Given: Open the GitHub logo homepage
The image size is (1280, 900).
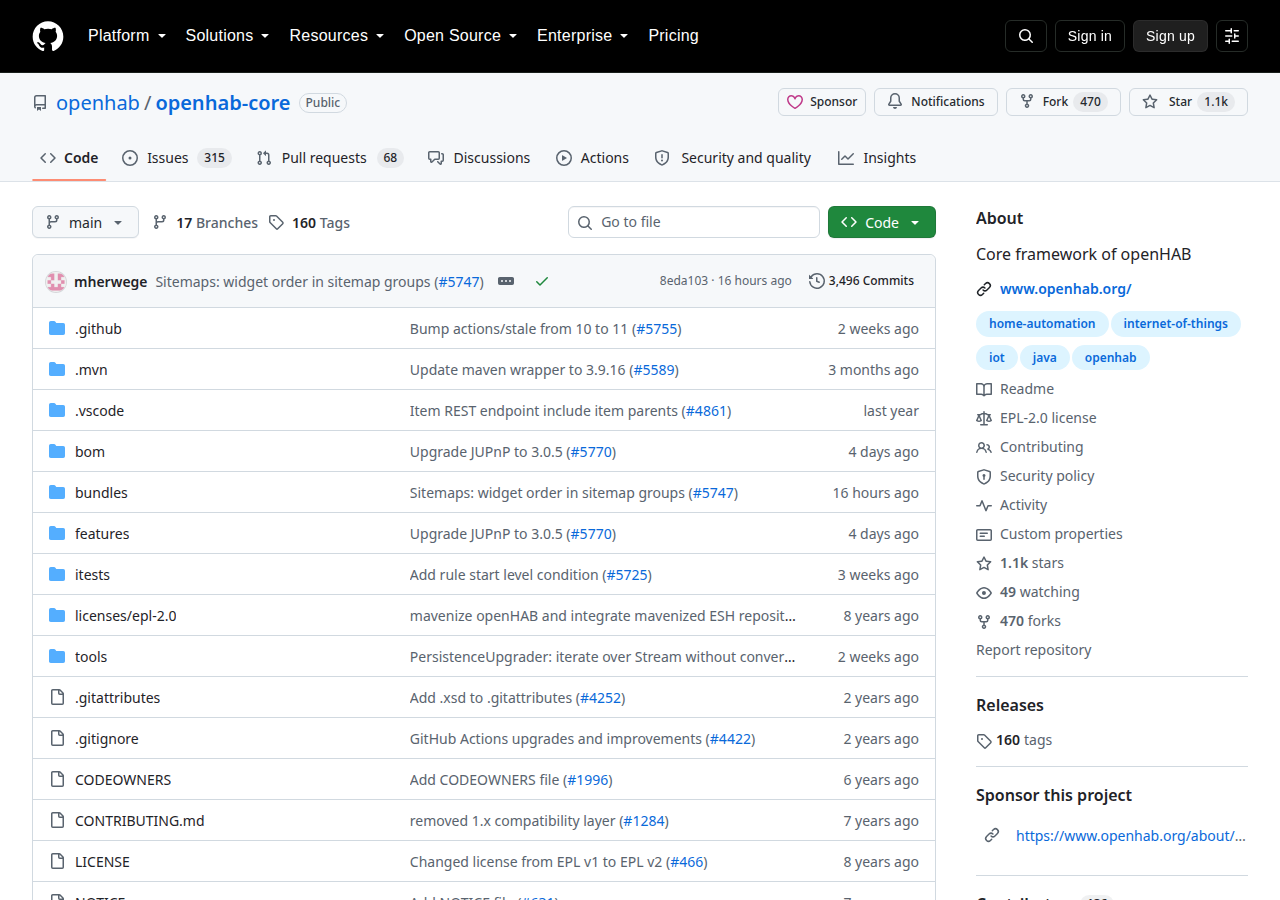Looking at the screenshot, I should 48,36.
